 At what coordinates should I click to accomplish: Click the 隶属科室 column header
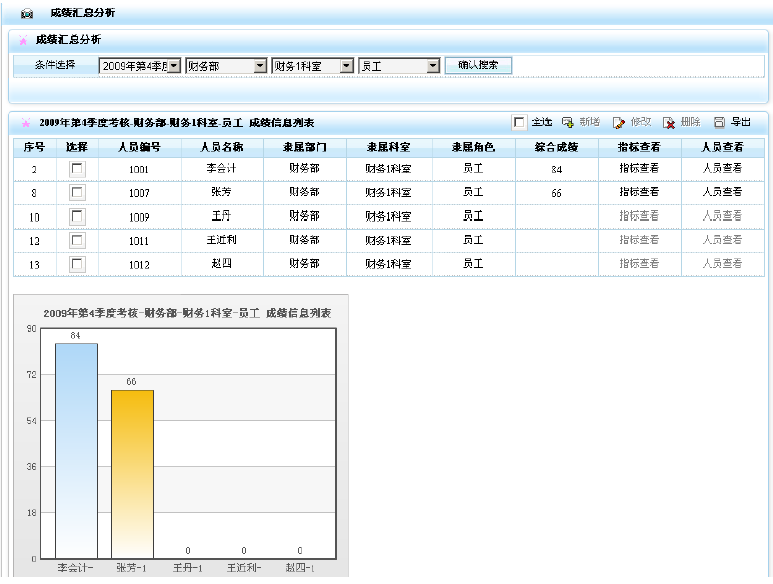pyautogui.click(x=388, y=147)
